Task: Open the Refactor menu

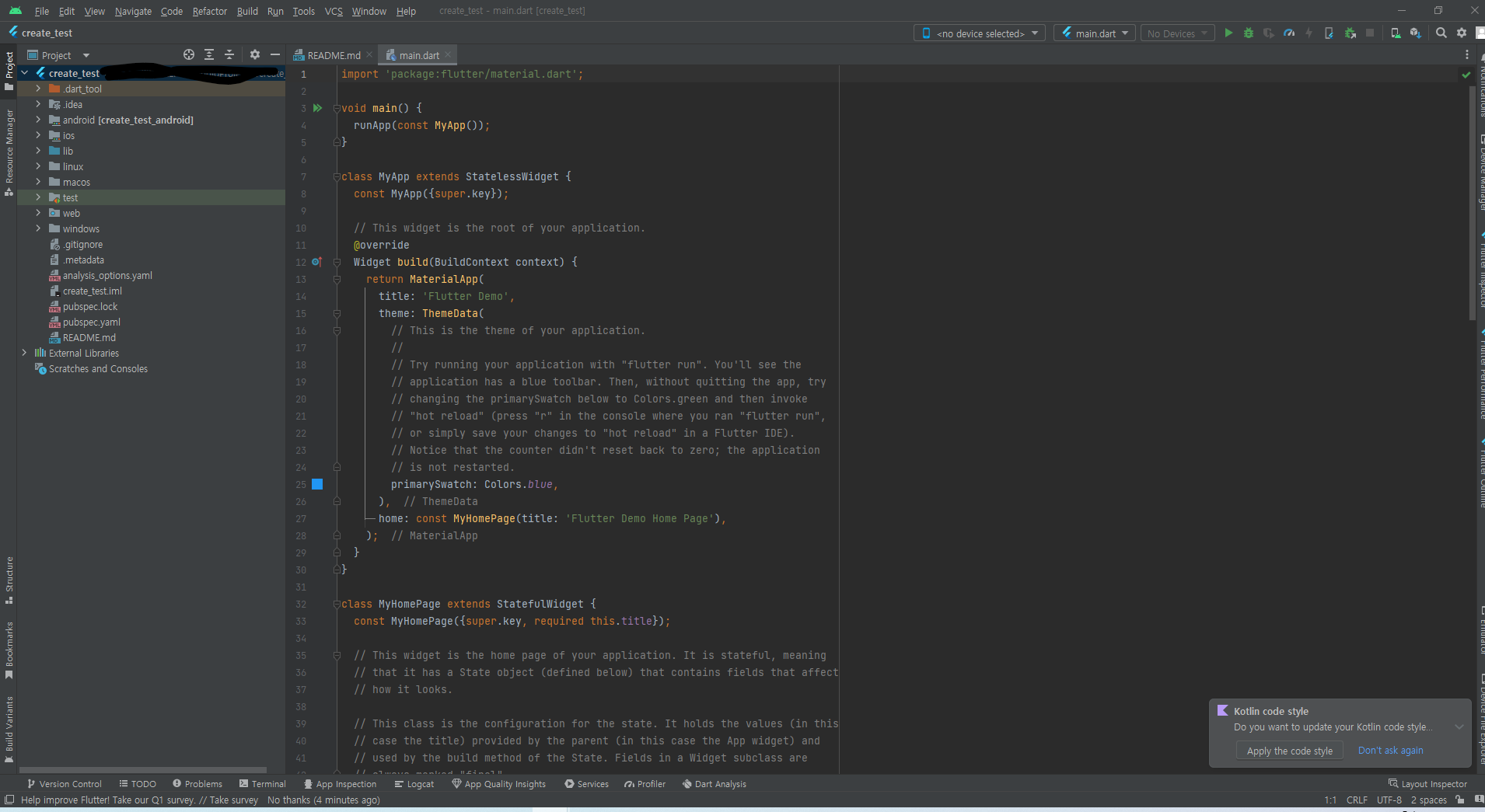Action: click(210, 11)
